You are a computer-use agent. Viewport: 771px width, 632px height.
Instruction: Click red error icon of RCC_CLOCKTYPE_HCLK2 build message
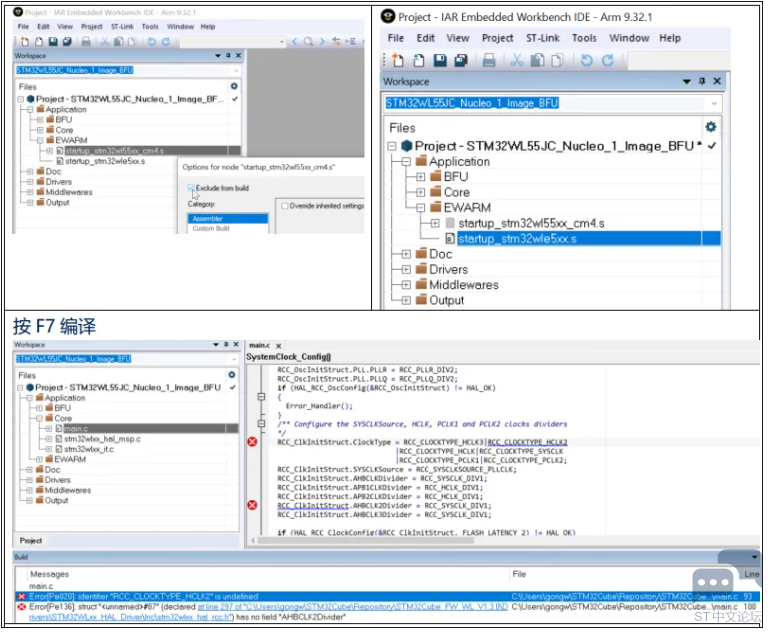tap(22, 597)
